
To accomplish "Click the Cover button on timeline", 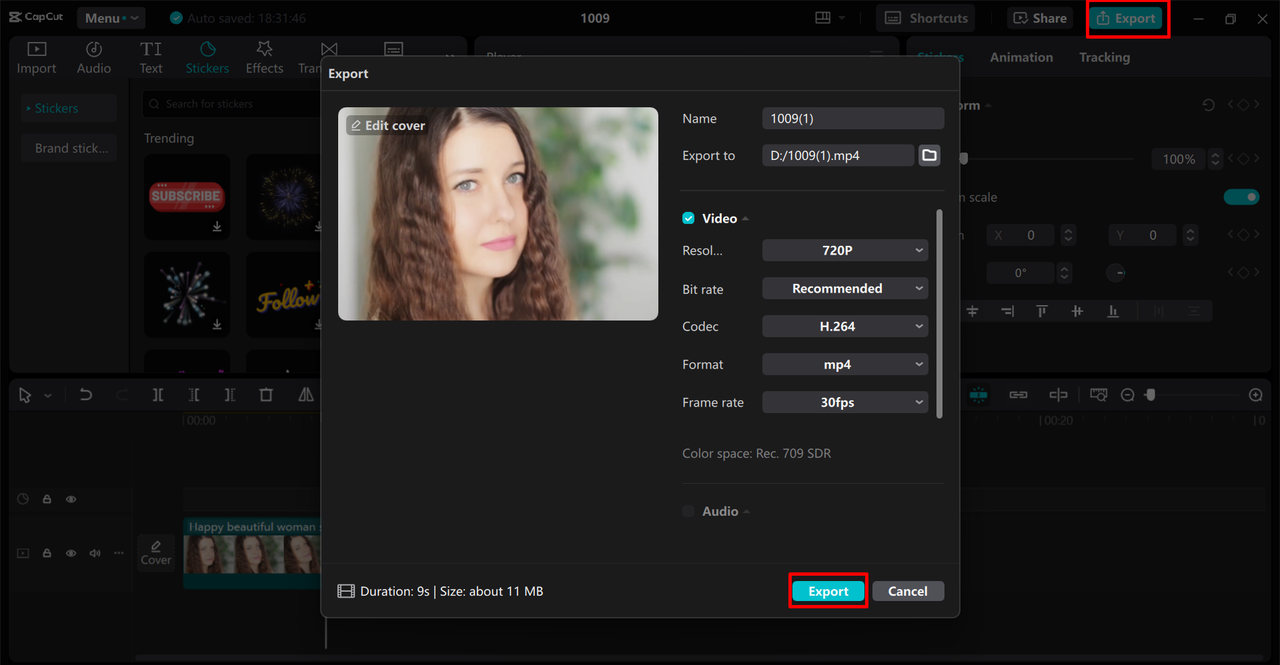I will (x=156, y=552).
